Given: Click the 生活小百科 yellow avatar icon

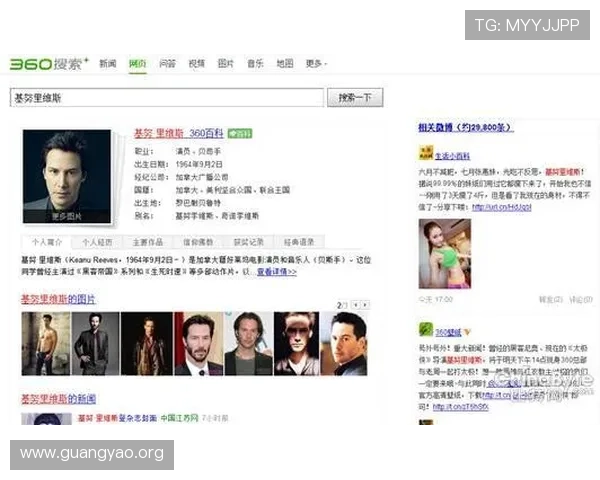Looking at the screenshot, I should pos(426,153).
